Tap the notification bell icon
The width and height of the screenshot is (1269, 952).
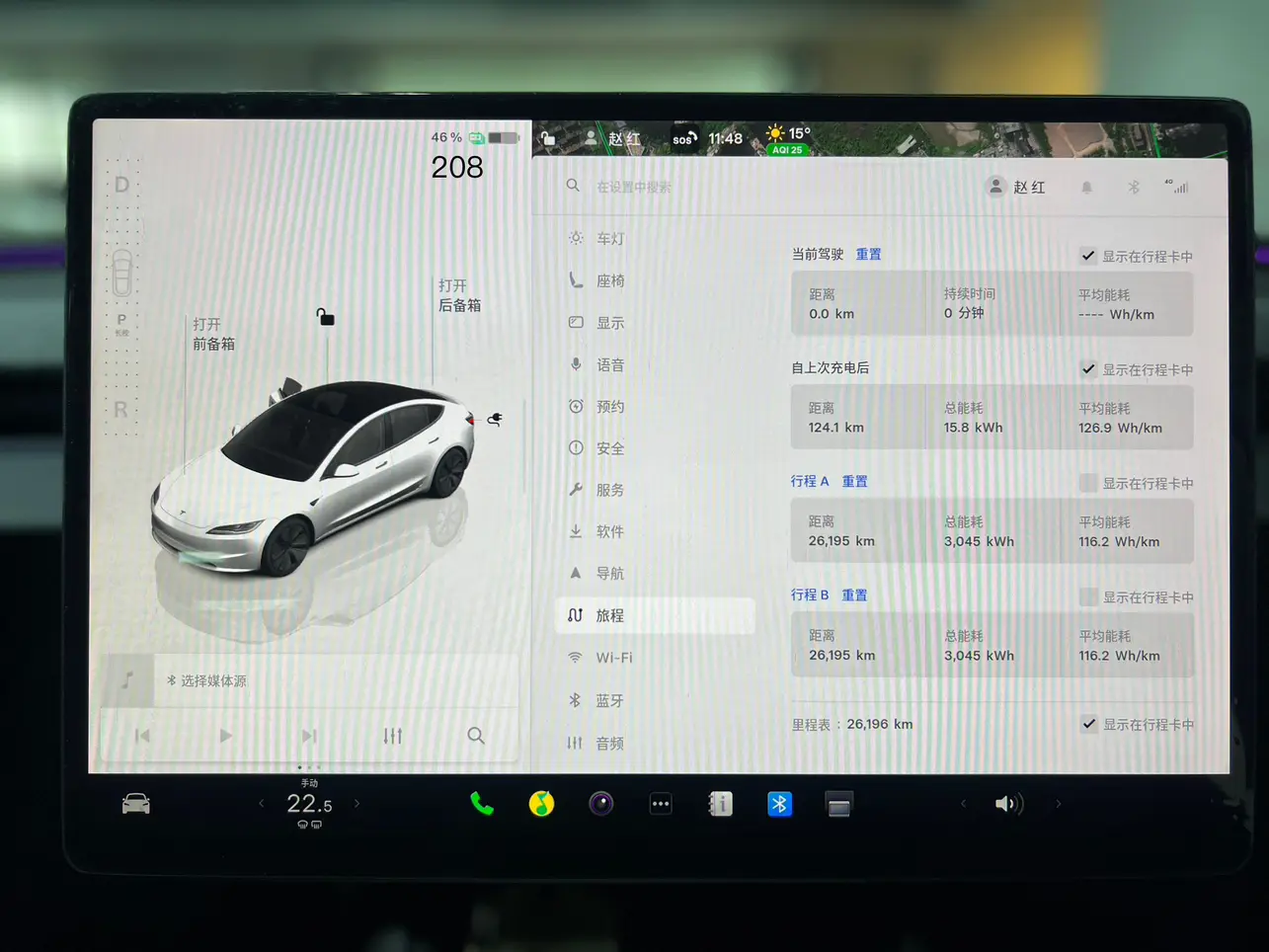pos(1086,188)
